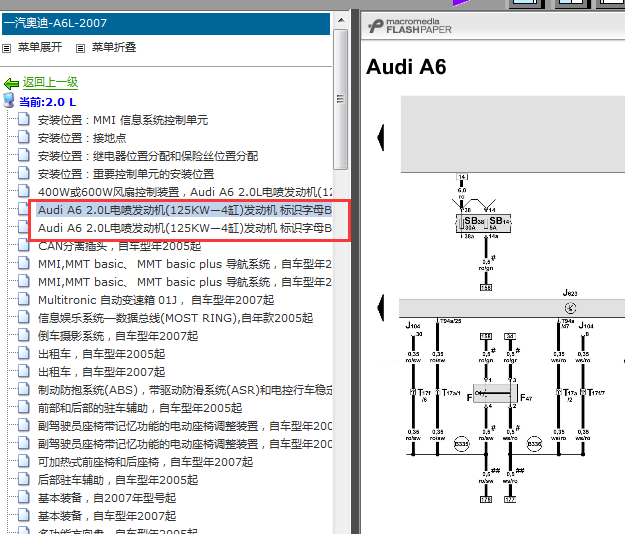Click document icon of 安装位置：接地点

24,137
